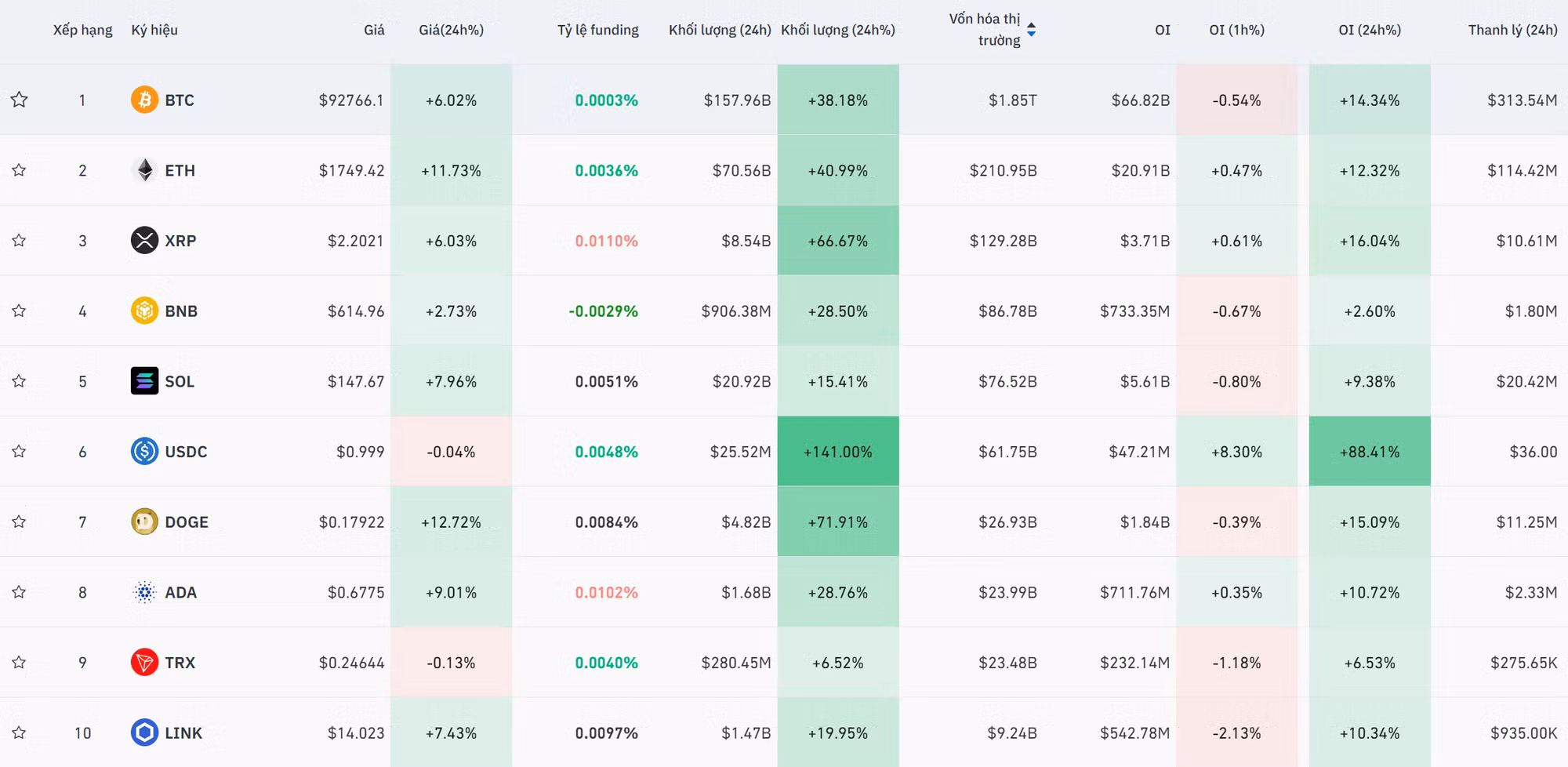The width and height of the screenshot is (1568, 767).
Task: Toggle the LINK favorite star
Action: tap(20, 732)
